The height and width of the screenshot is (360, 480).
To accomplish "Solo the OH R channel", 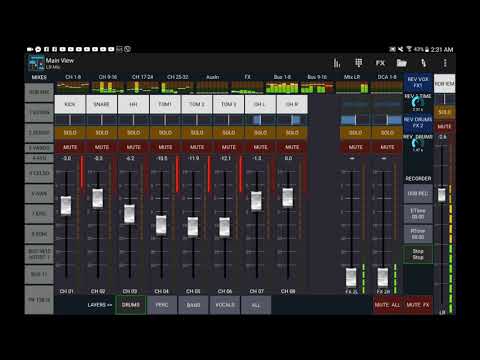I will (292, 133).
